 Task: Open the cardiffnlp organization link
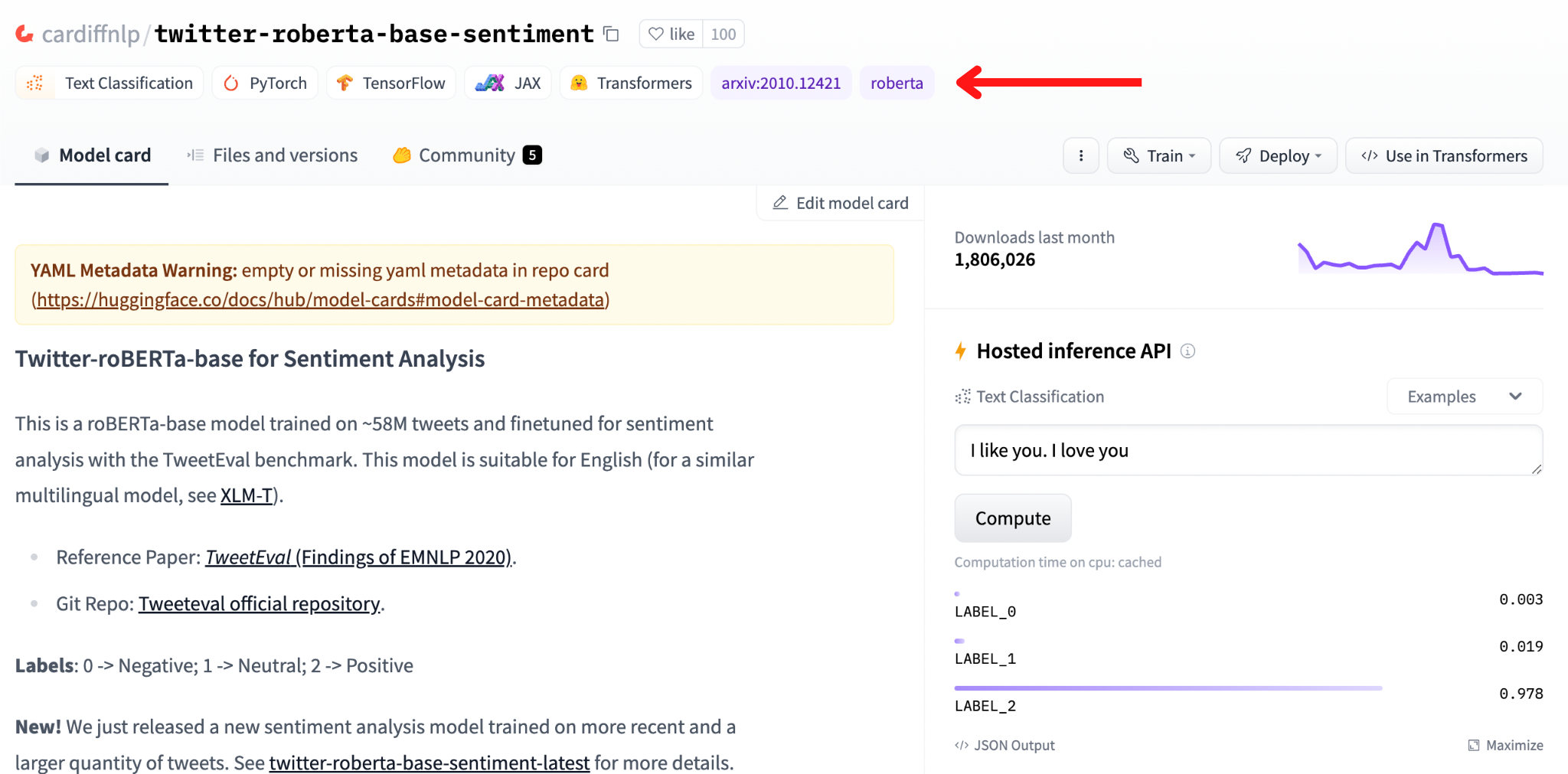coord(90,34)
